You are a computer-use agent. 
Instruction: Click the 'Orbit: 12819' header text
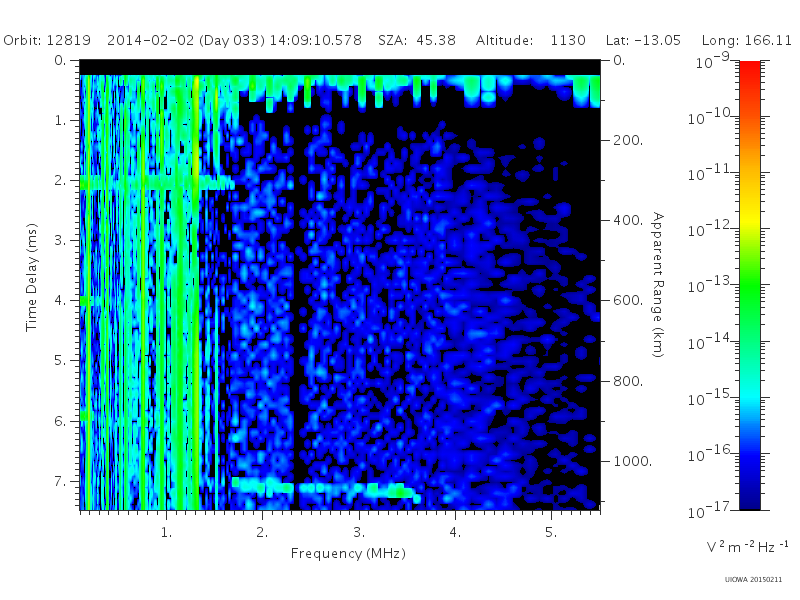(47, 40)
